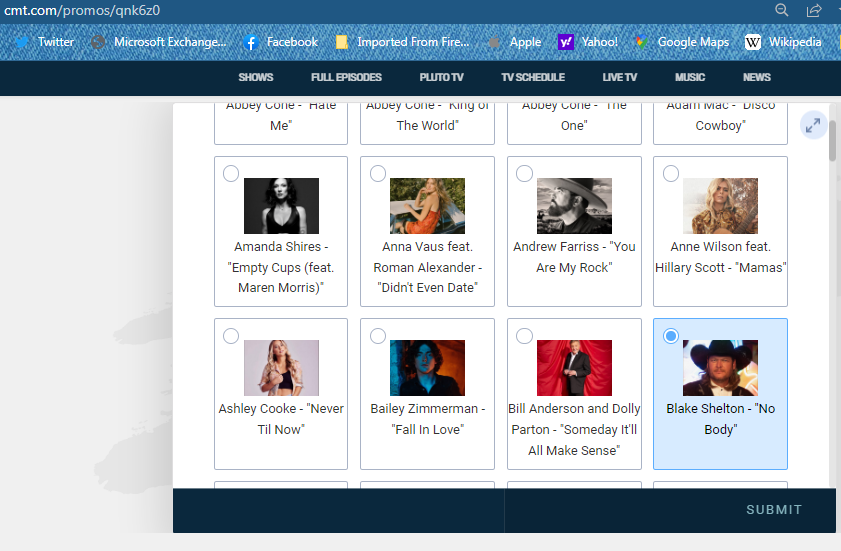Click the Abbey Cone "Hate Me" card
Viewport: 841px width, 551px height.
coord(281,123)
